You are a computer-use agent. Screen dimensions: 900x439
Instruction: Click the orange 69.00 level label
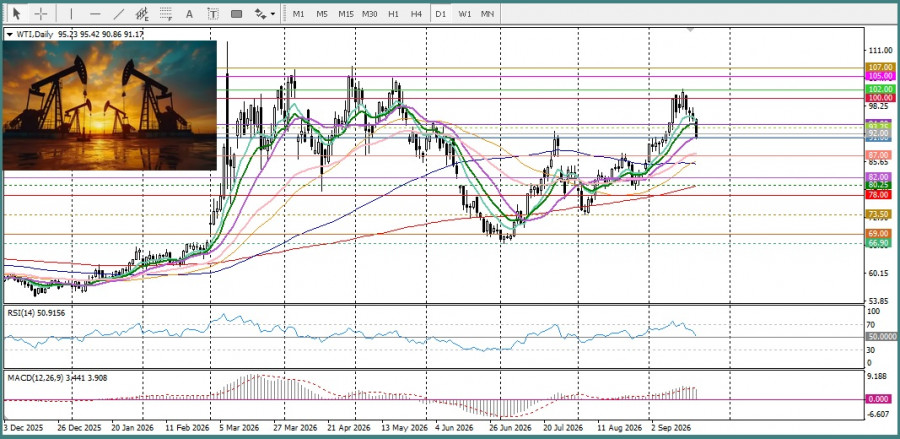point(880,234)
